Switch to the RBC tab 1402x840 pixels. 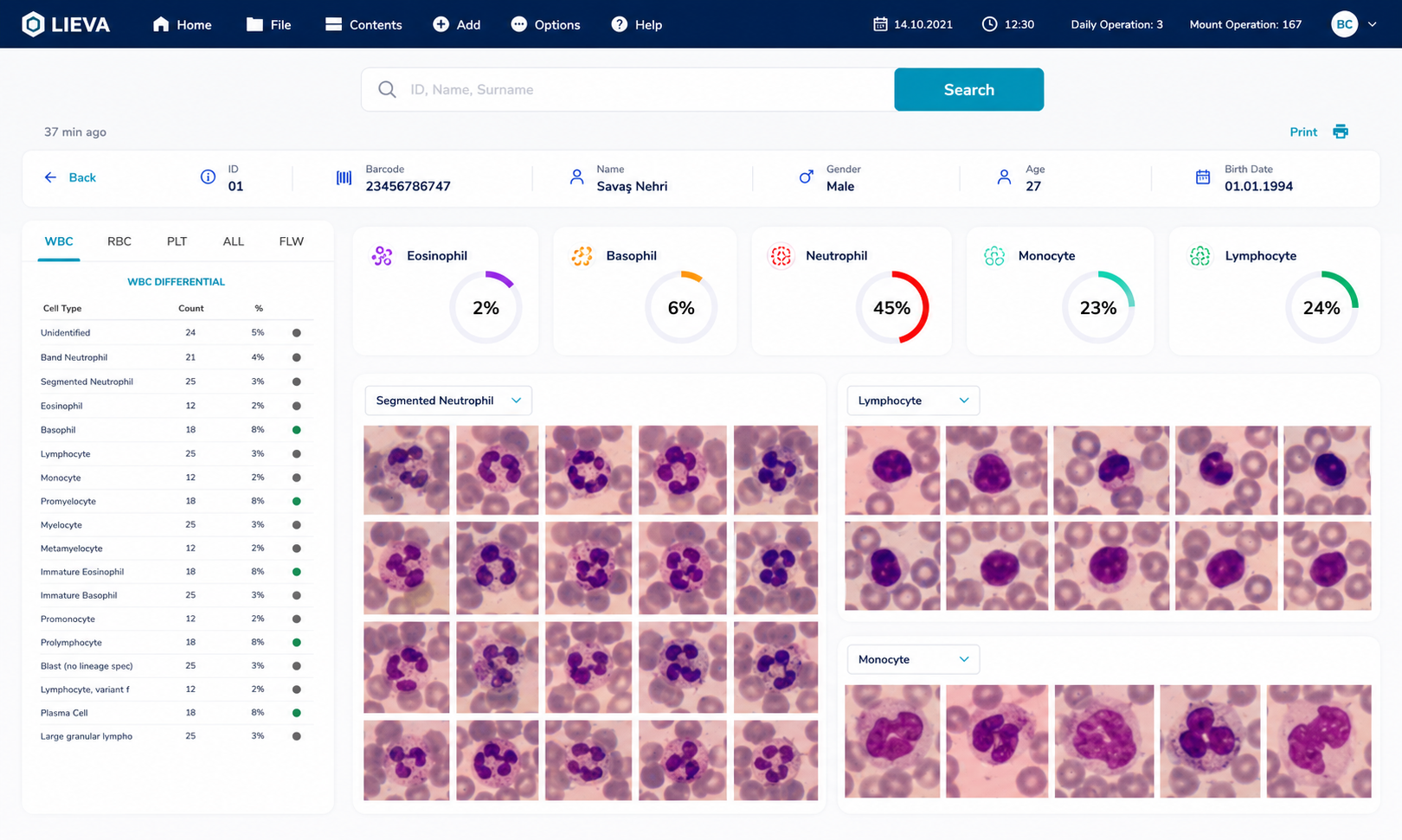pyautogui.click(x=119, y=241)
